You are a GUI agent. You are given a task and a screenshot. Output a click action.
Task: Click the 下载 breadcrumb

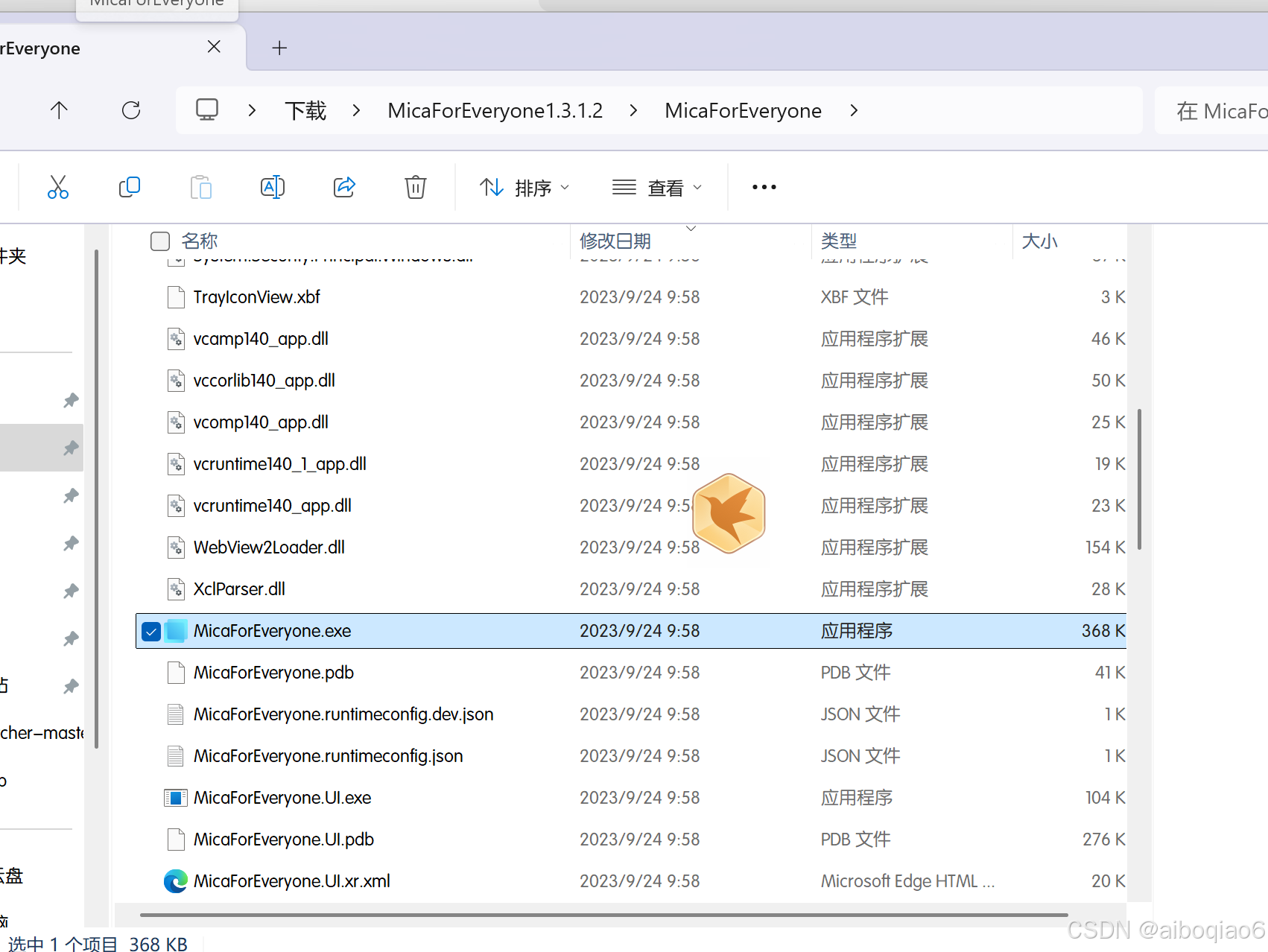pos(305,111)
